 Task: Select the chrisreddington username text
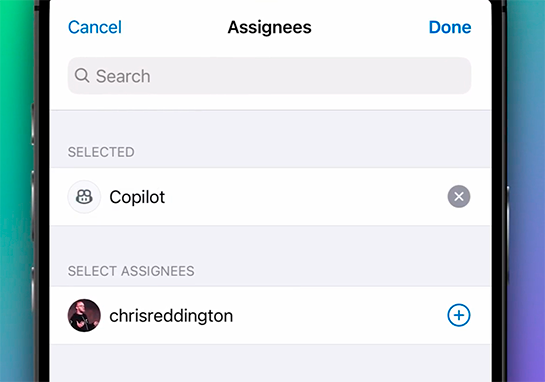tap(171, 316)
